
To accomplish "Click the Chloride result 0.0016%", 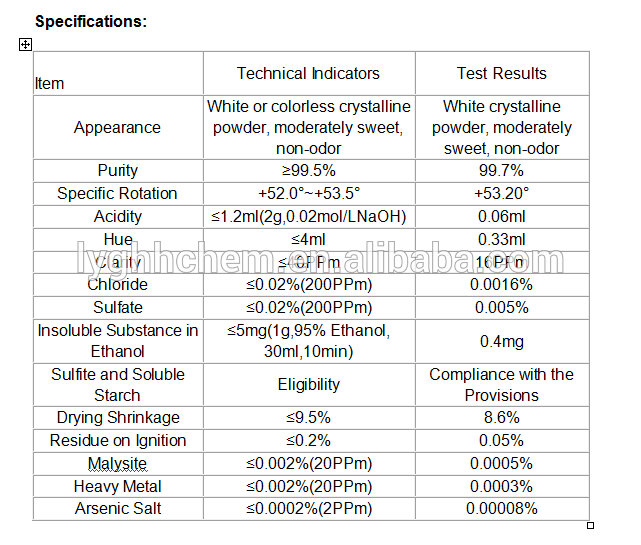I will [x=502, y=284].
